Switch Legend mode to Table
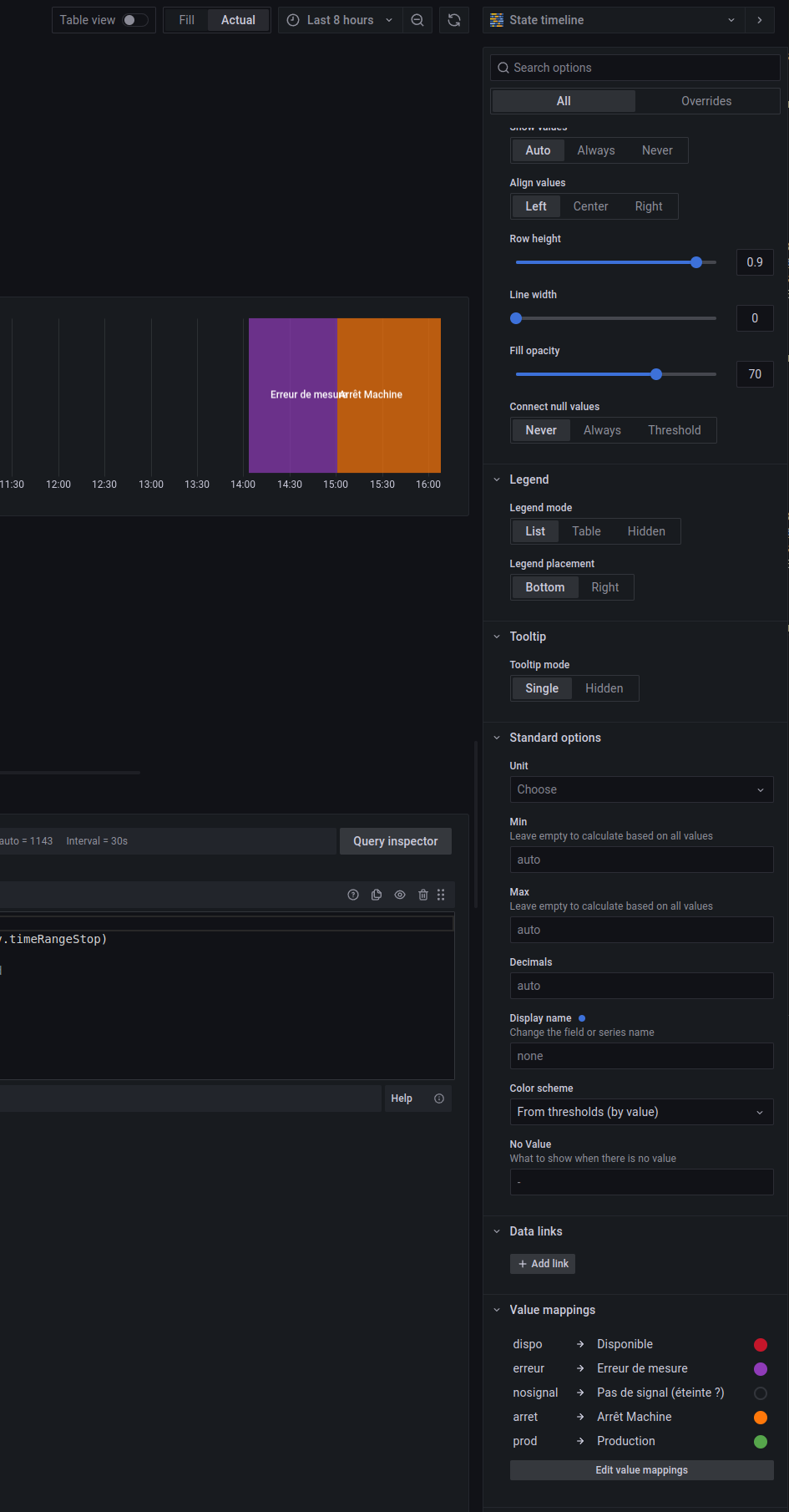The image size is (789, 1512). pyautogui.click(x=586, y=531)
